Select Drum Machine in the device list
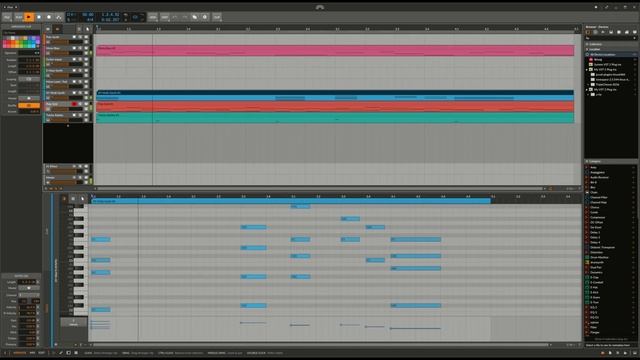This screenshot has height=360, width=640. pos(611,257)
